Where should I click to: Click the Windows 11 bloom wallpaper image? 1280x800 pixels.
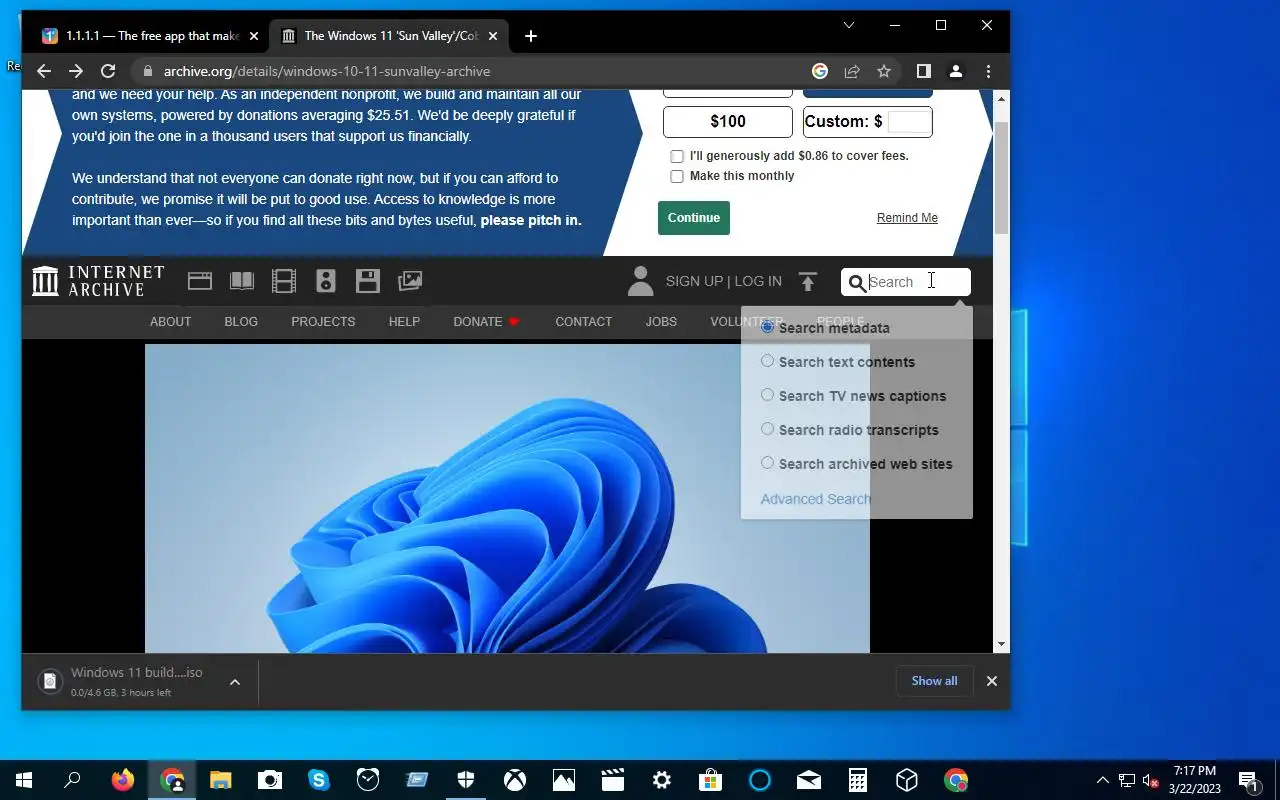507,498
